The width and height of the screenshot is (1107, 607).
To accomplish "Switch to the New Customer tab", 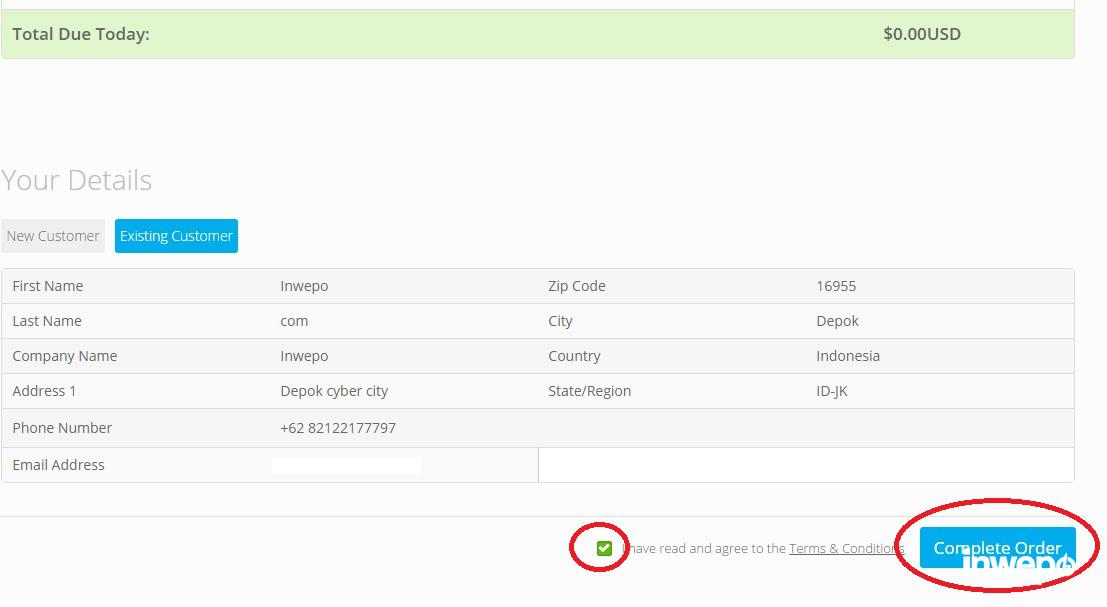I will (x=52, y=235).
